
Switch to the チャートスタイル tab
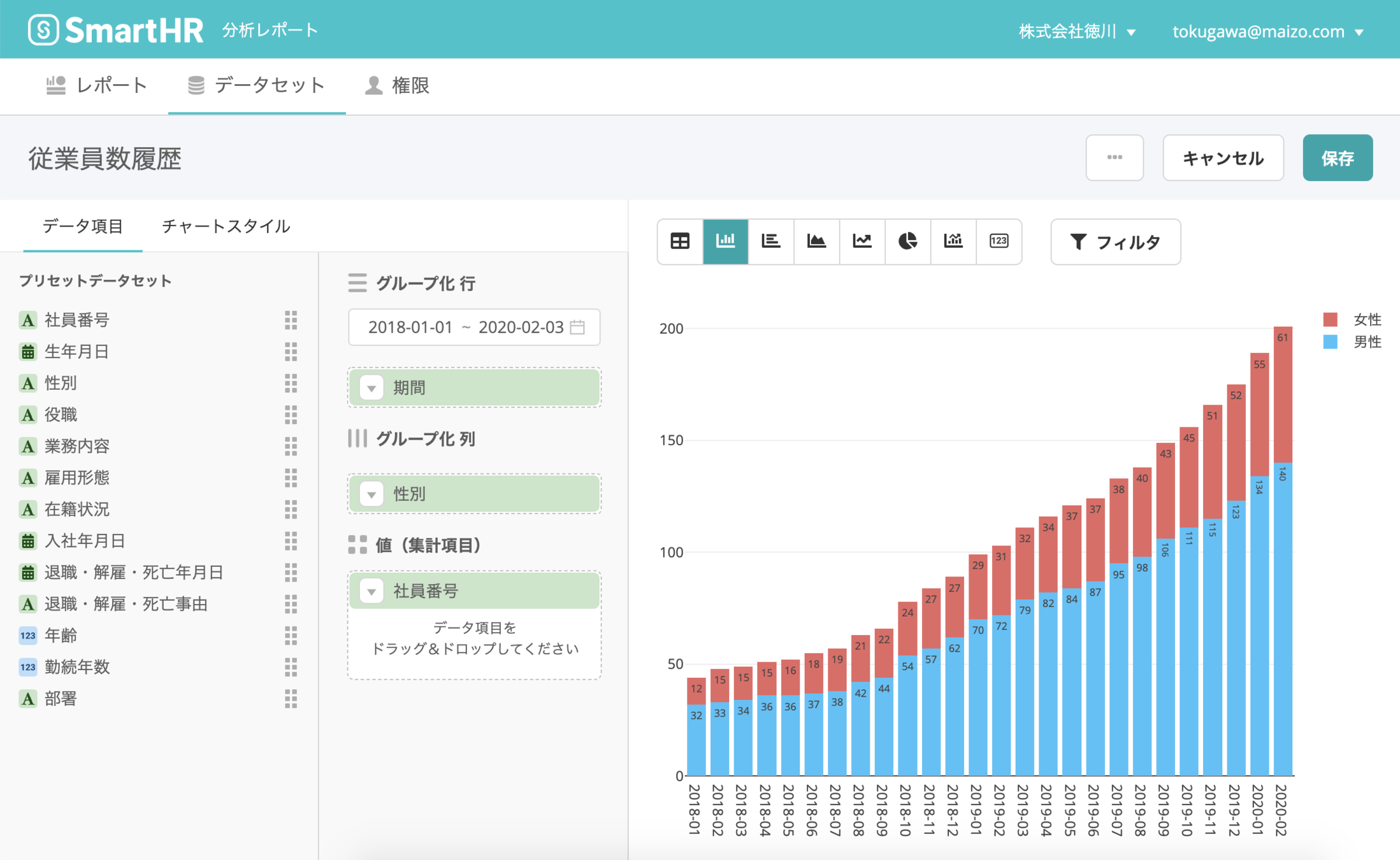(x=226, y=226)
